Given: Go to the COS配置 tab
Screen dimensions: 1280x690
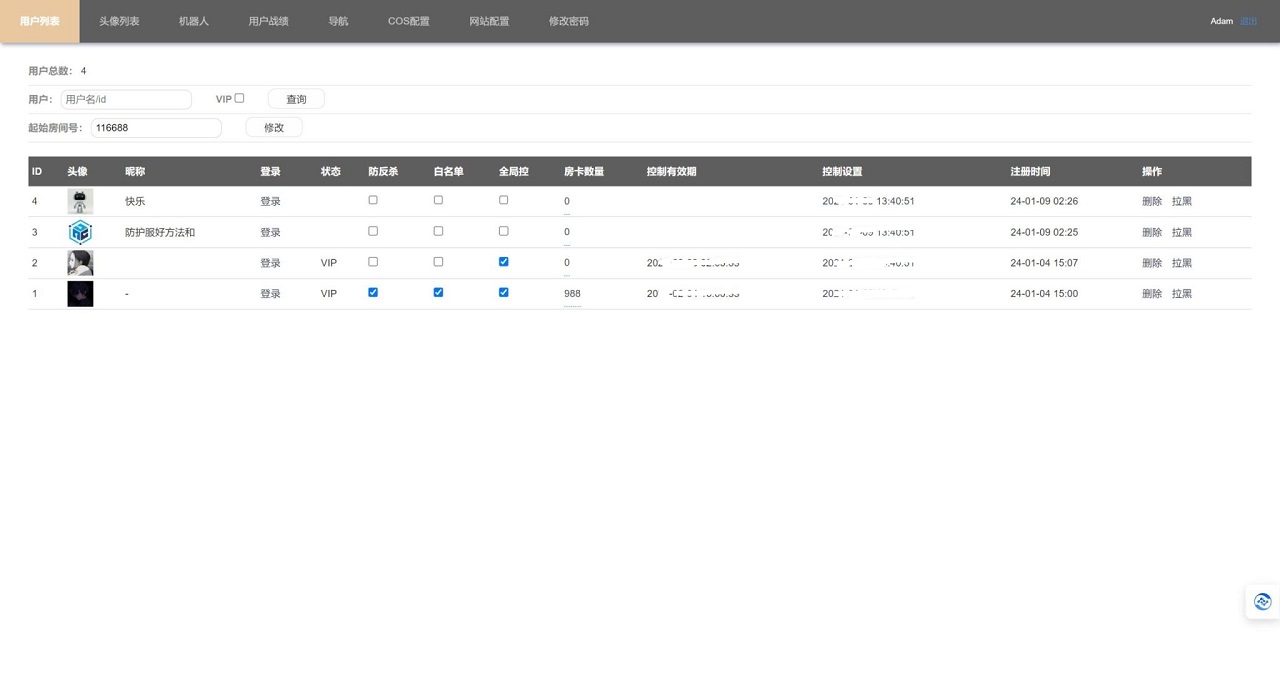Looking at the screenshot, I should pyautogui.click(x=408, y=21).
